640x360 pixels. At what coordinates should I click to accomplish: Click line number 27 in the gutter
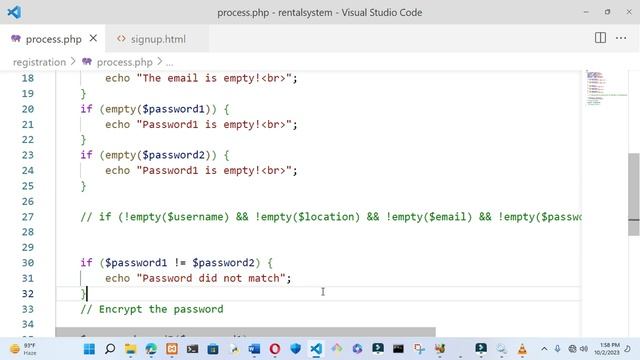coord(28,217)
